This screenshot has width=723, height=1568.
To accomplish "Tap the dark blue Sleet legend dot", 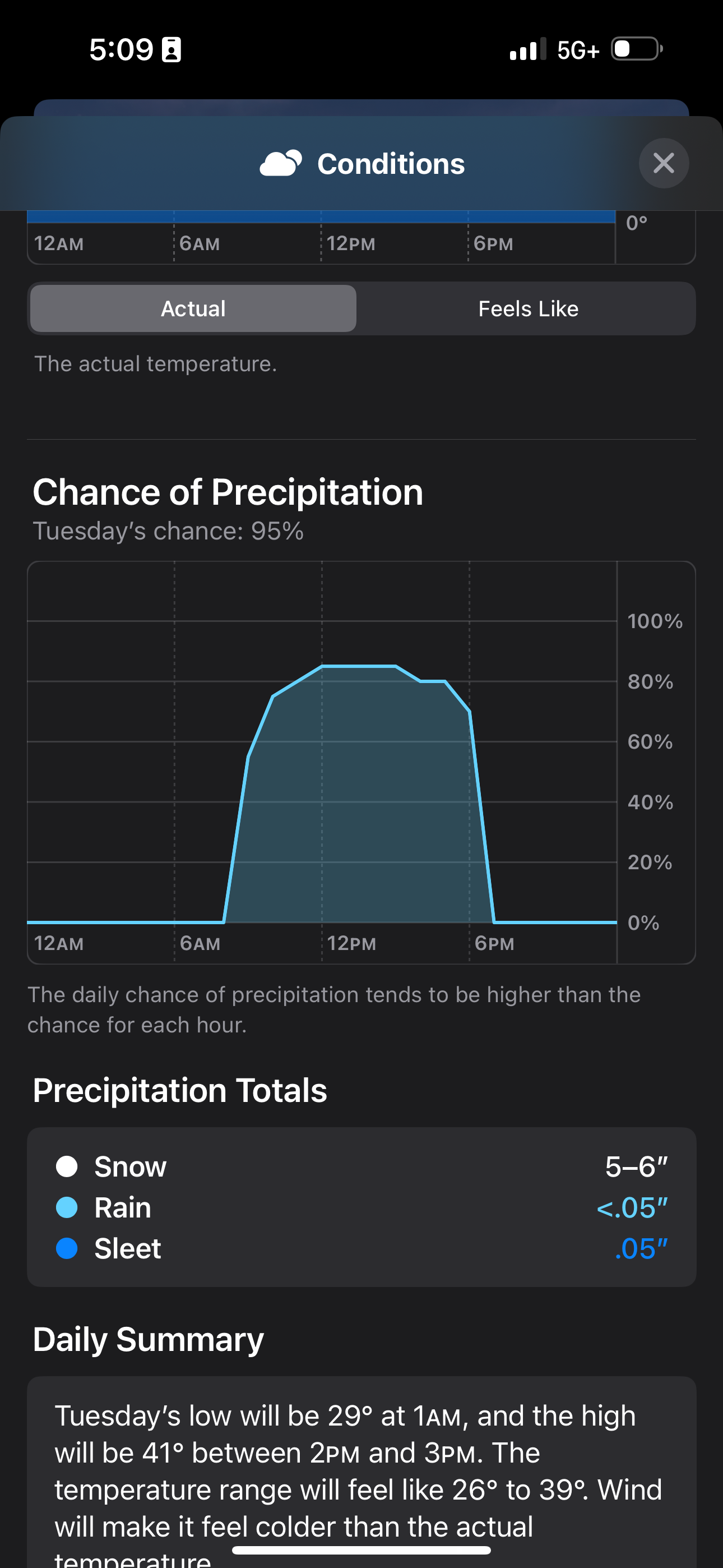I will [x=67, y=1248].
